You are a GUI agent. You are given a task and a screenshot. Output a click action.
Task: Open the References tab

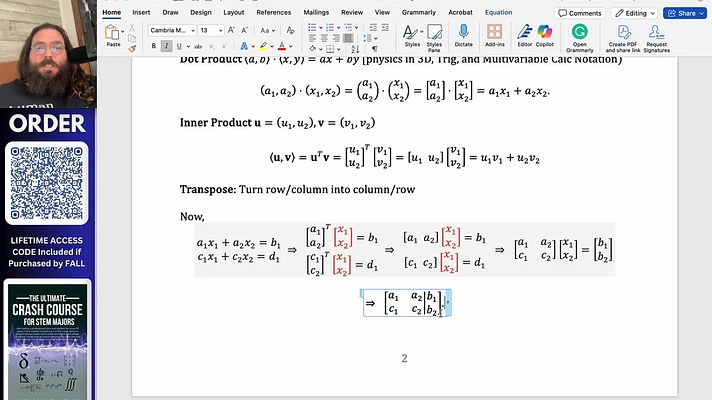coord(273,12)
